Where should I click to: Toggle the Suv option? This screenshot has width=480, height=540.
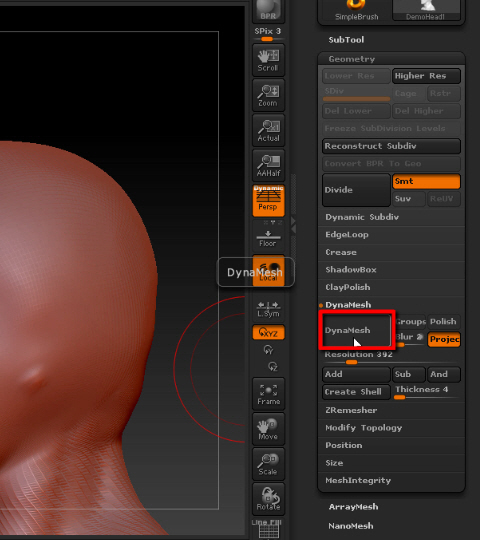(x=408, y=199)
